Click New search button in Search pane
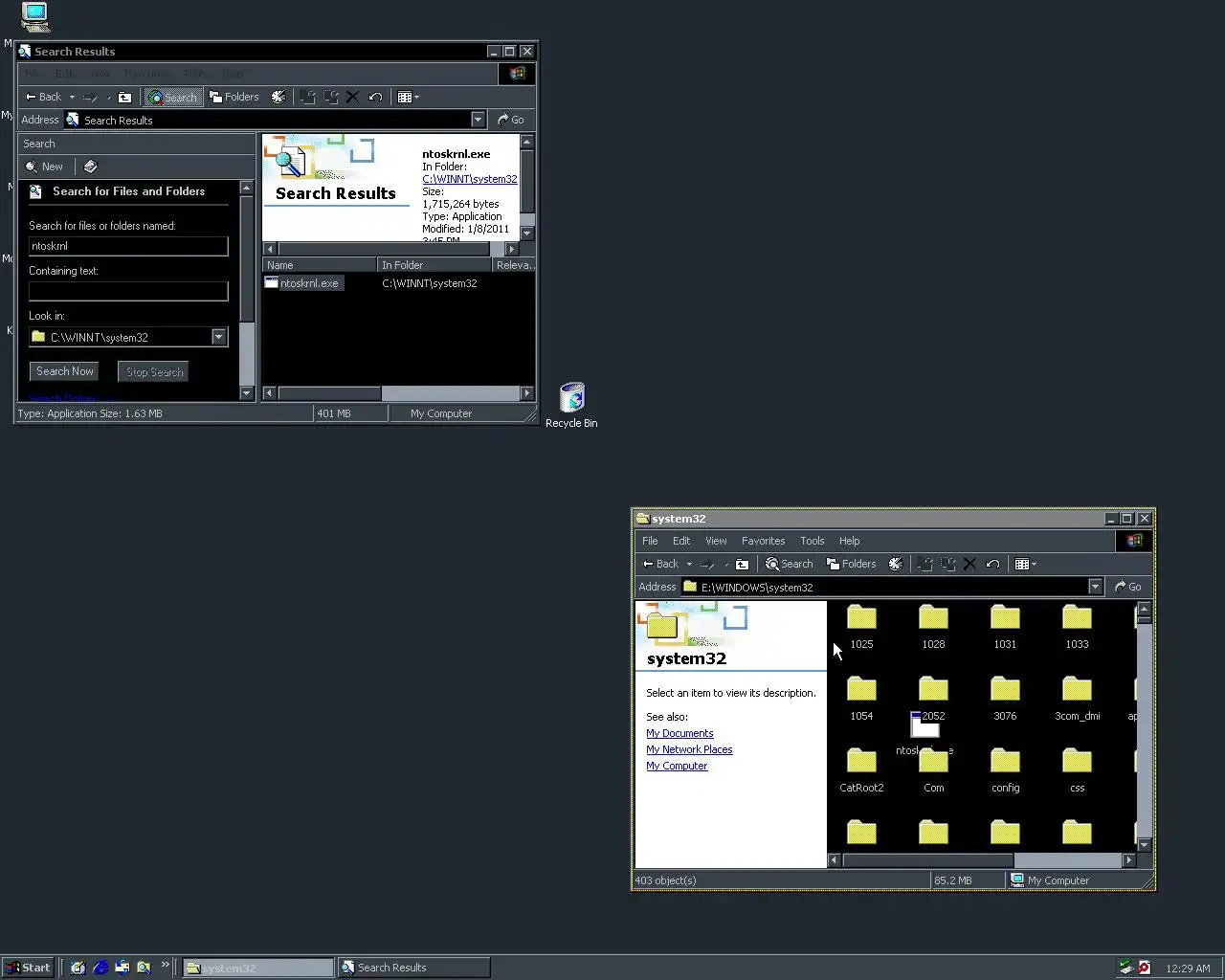The width and height of the screenshot is (1225, 980). pos(45,167)
